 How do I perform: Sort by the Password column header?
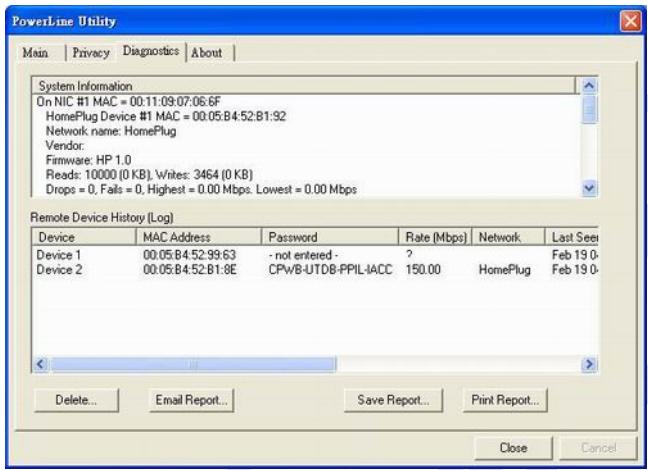330,237
